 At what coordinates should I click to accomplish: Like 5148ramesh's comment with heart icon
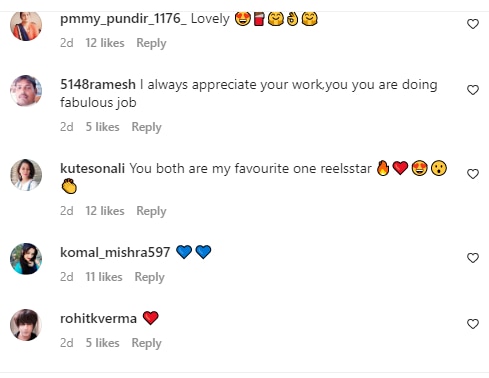[473, 90]
